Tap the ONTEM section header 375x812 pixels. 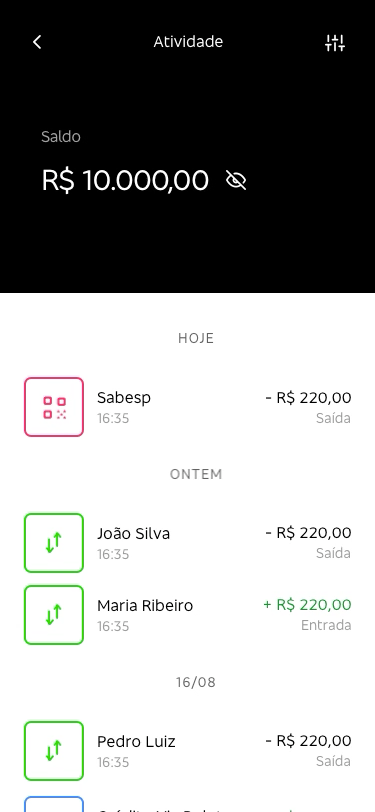[x=196, y=474]
